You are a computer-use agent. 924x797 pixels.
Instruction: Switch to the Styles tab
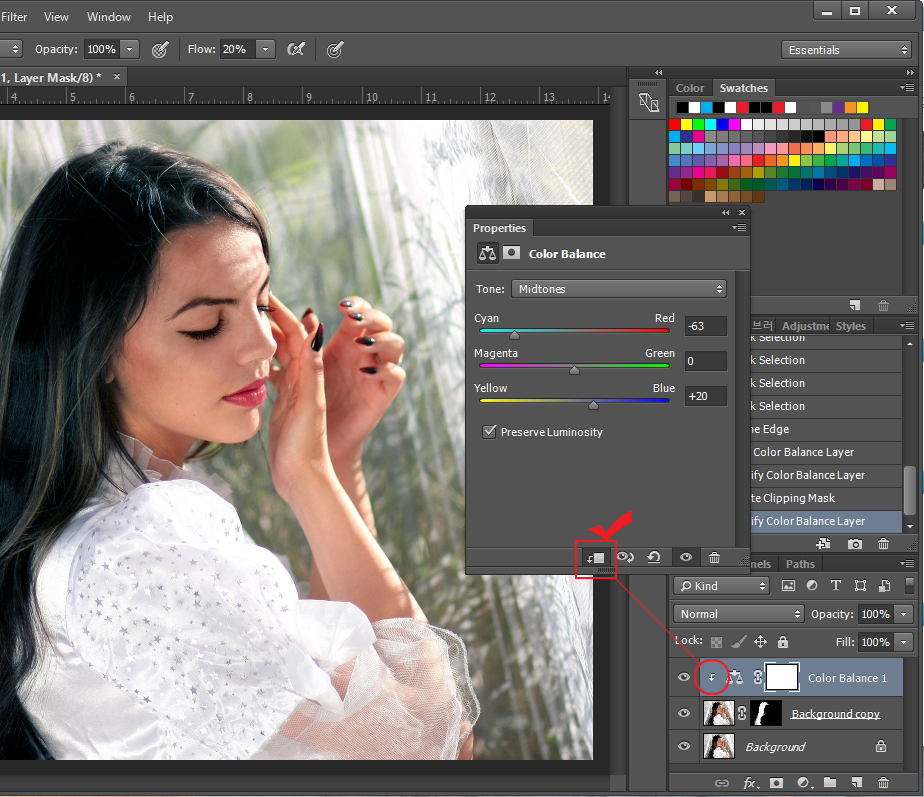(851, 326)
